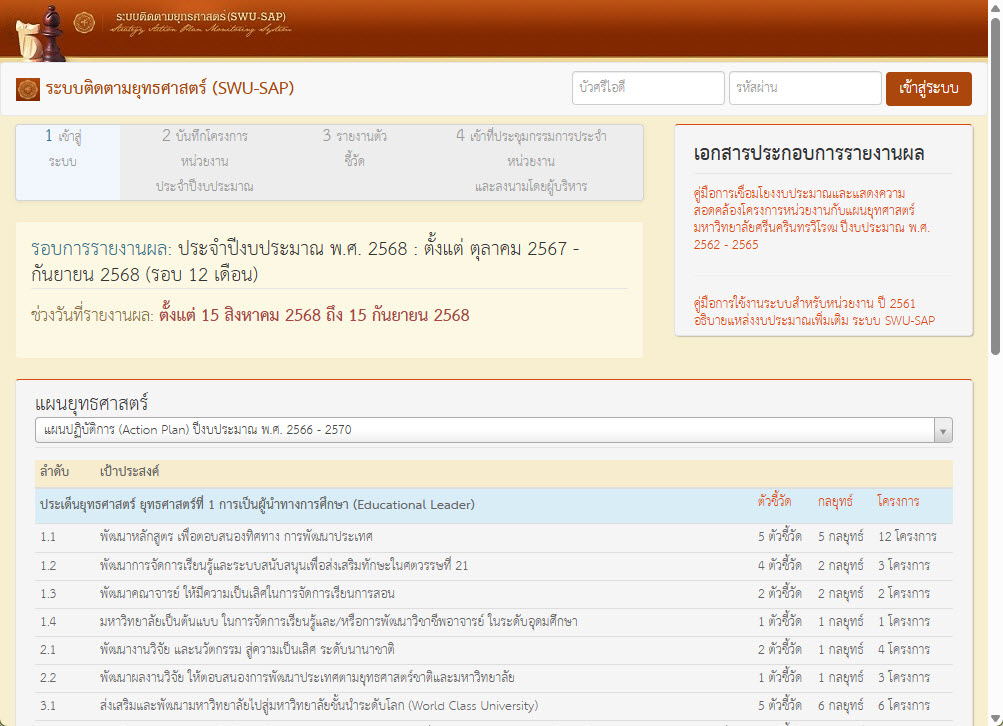Focus the รหัสผ่าน password field
The width and height of the screenshot is (1003, 726).
(x=804, y=88)
